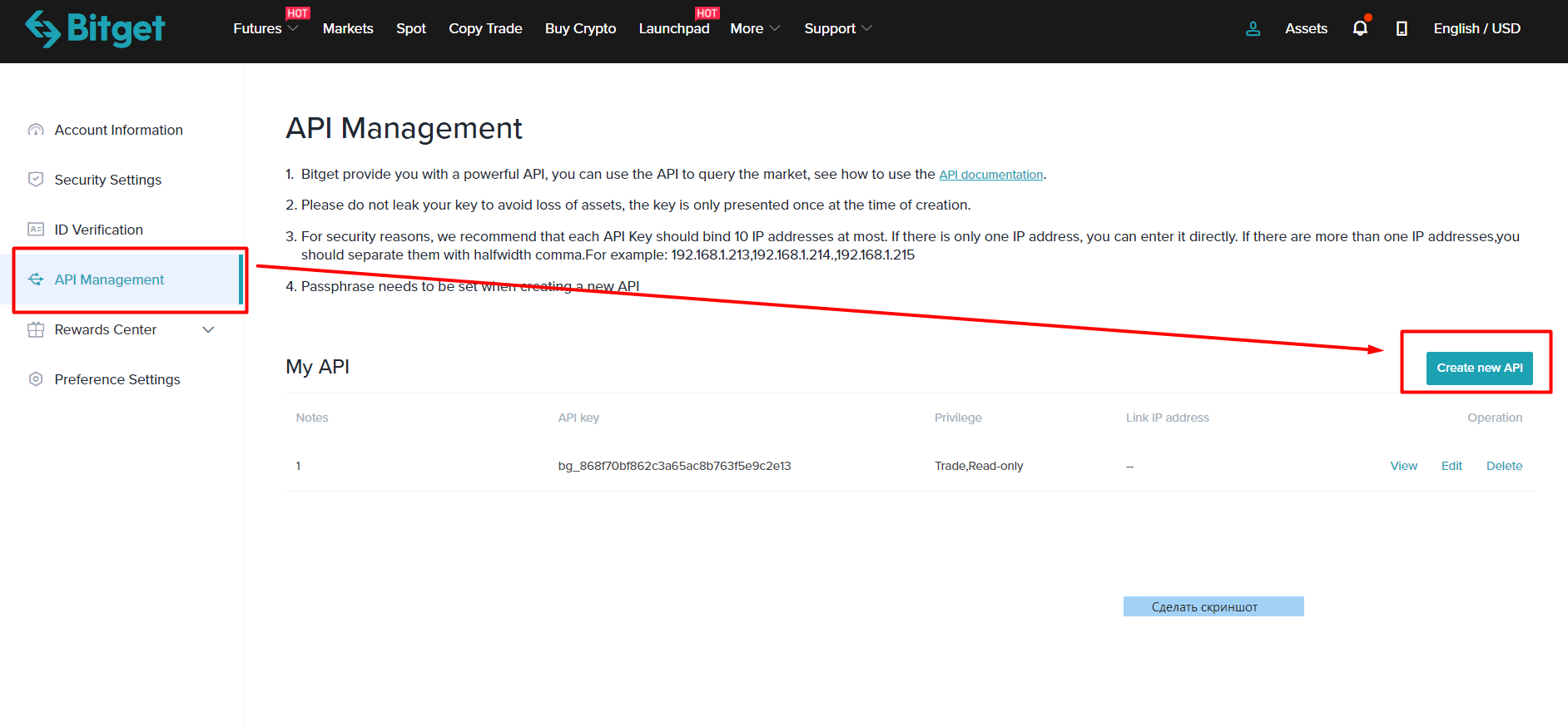The image size is (1568, 727).
Task: View the bg_868f70bf API key
Action: (x=1403, y=466)
